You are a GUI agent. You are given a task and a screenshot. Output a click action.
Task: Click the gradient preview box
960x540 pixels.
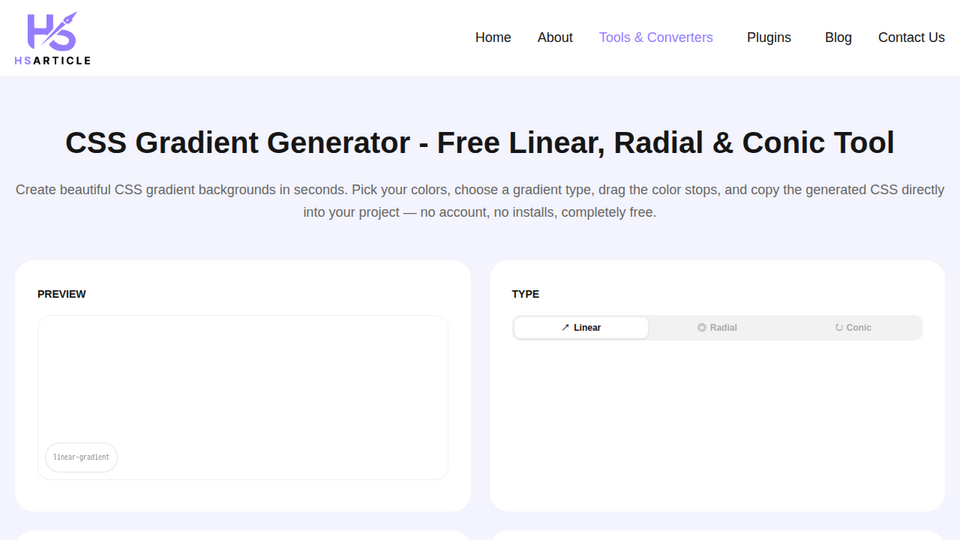(x=243, y=397)
